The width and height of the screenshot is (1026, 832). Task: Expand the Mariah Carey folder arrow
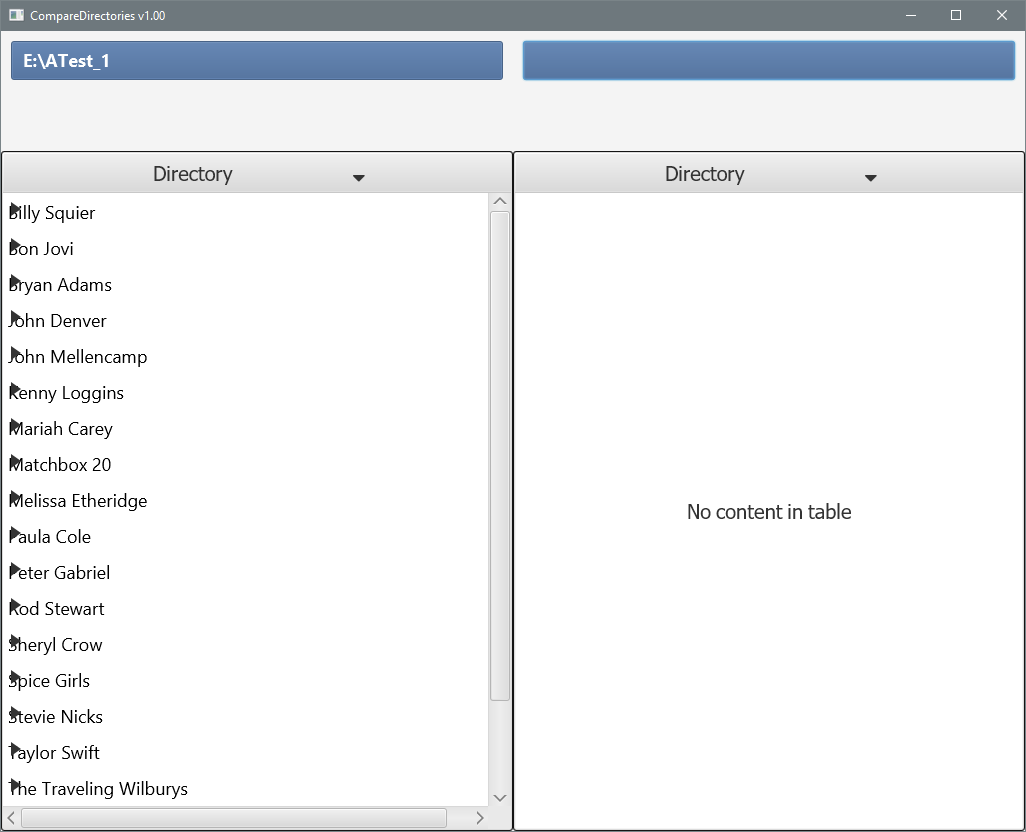(16, 425)
